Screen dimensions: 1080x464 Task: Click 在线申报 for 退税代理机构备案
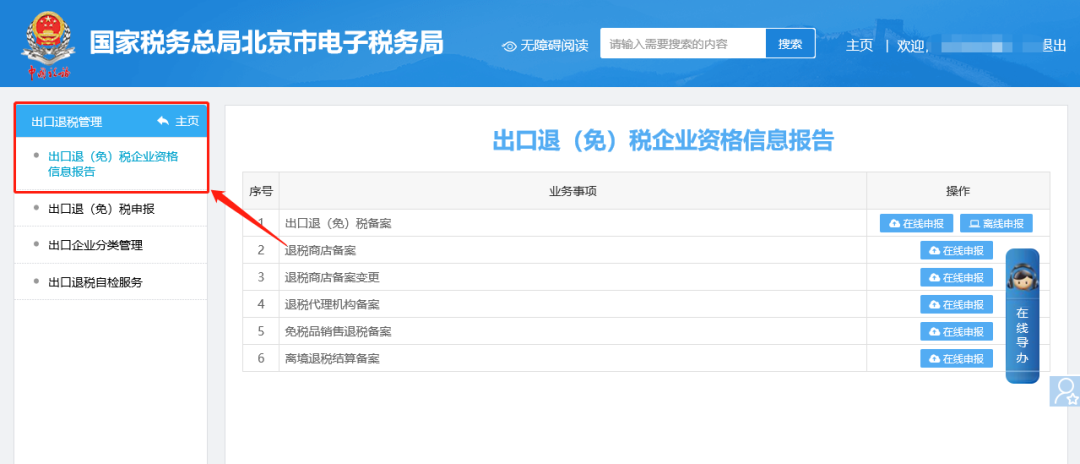coord(957,304)
